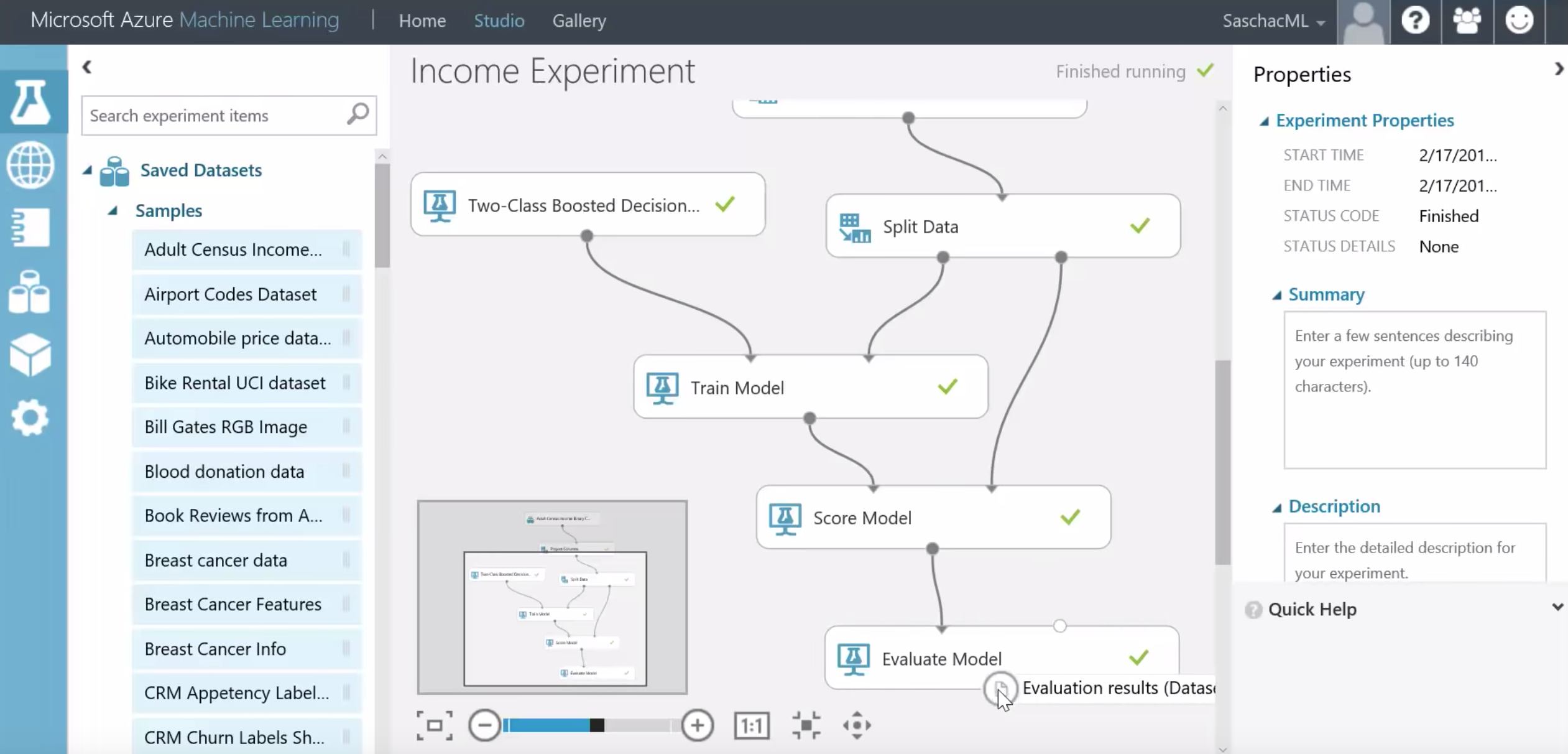Select the Airport Codes Dataset item

pos(247,294)
